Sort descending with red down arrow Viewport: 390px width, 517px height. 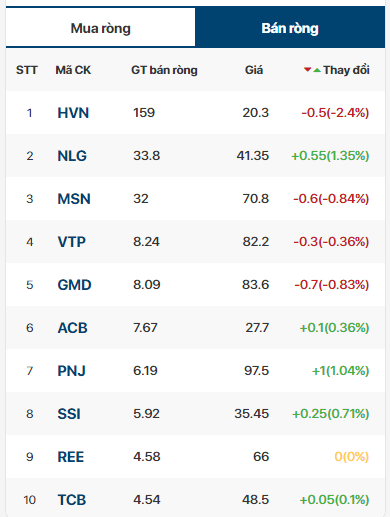click(307, 70)
